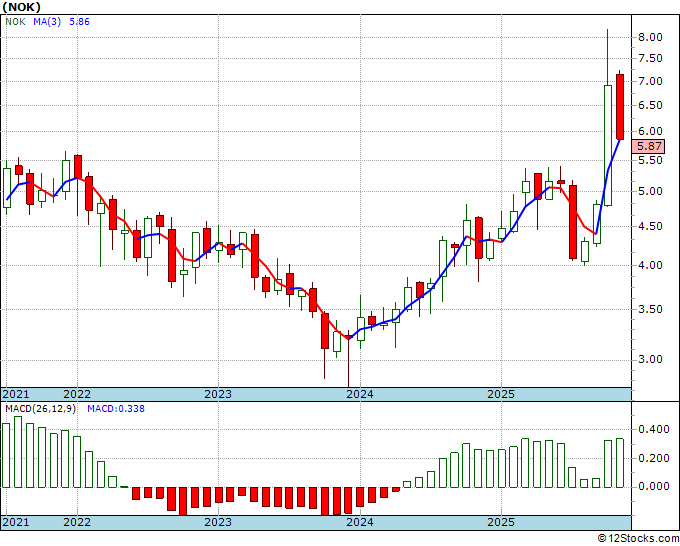Click the 3.50 price axis label

pos(651,309)
